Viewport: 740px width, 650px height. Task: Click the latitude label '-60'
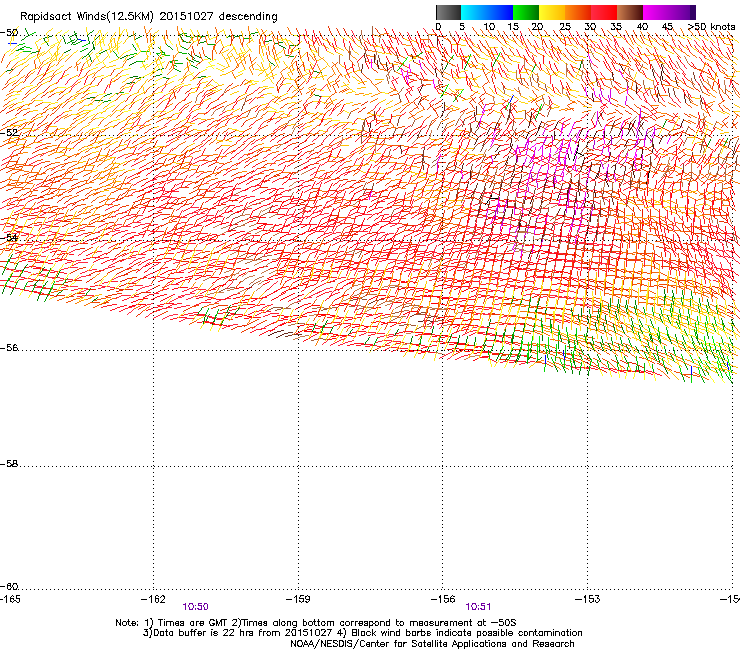coord(9,587)
